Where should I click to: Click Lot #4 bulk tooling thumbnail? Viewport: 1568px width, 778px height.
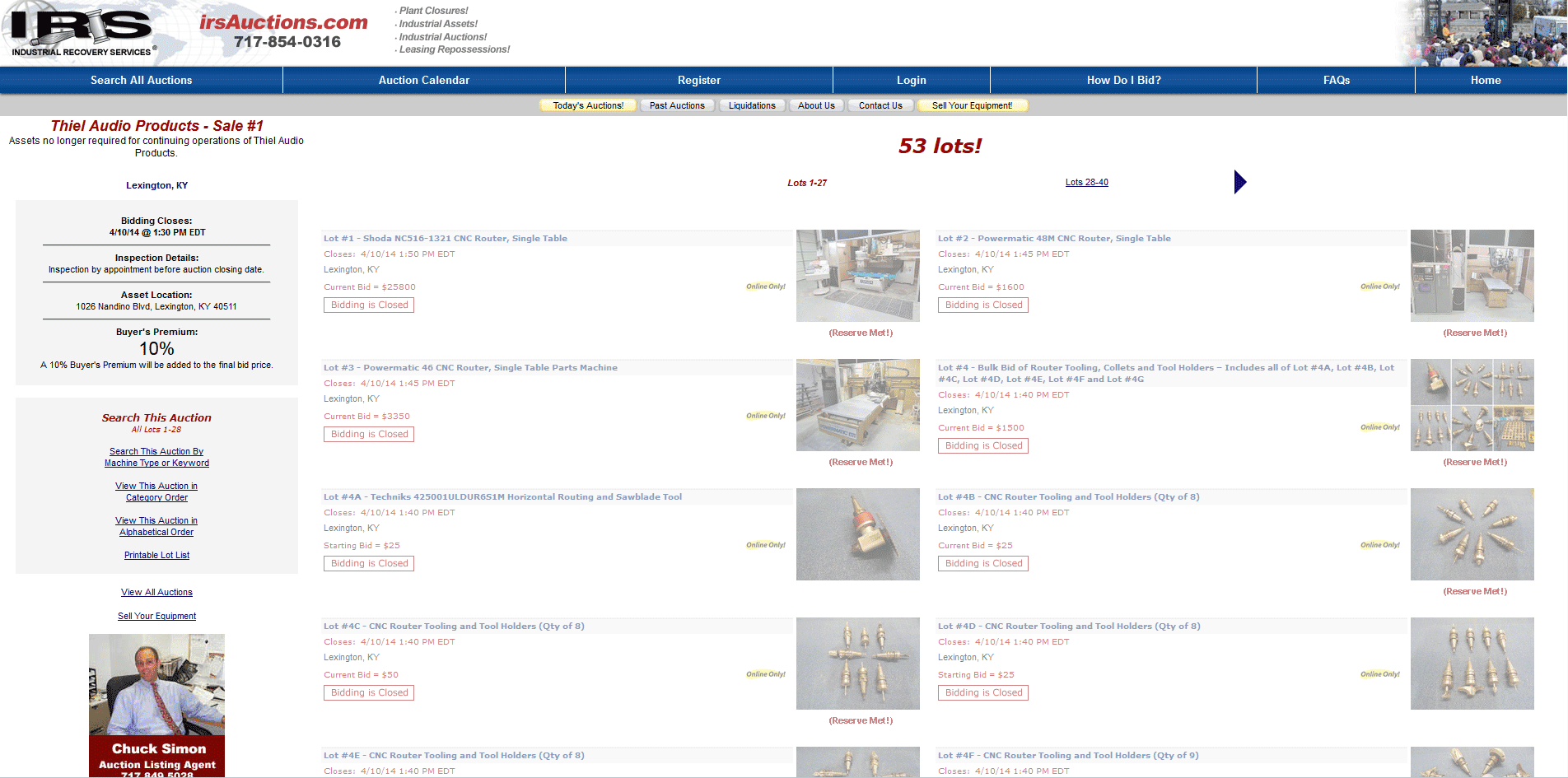point(1472,405)
